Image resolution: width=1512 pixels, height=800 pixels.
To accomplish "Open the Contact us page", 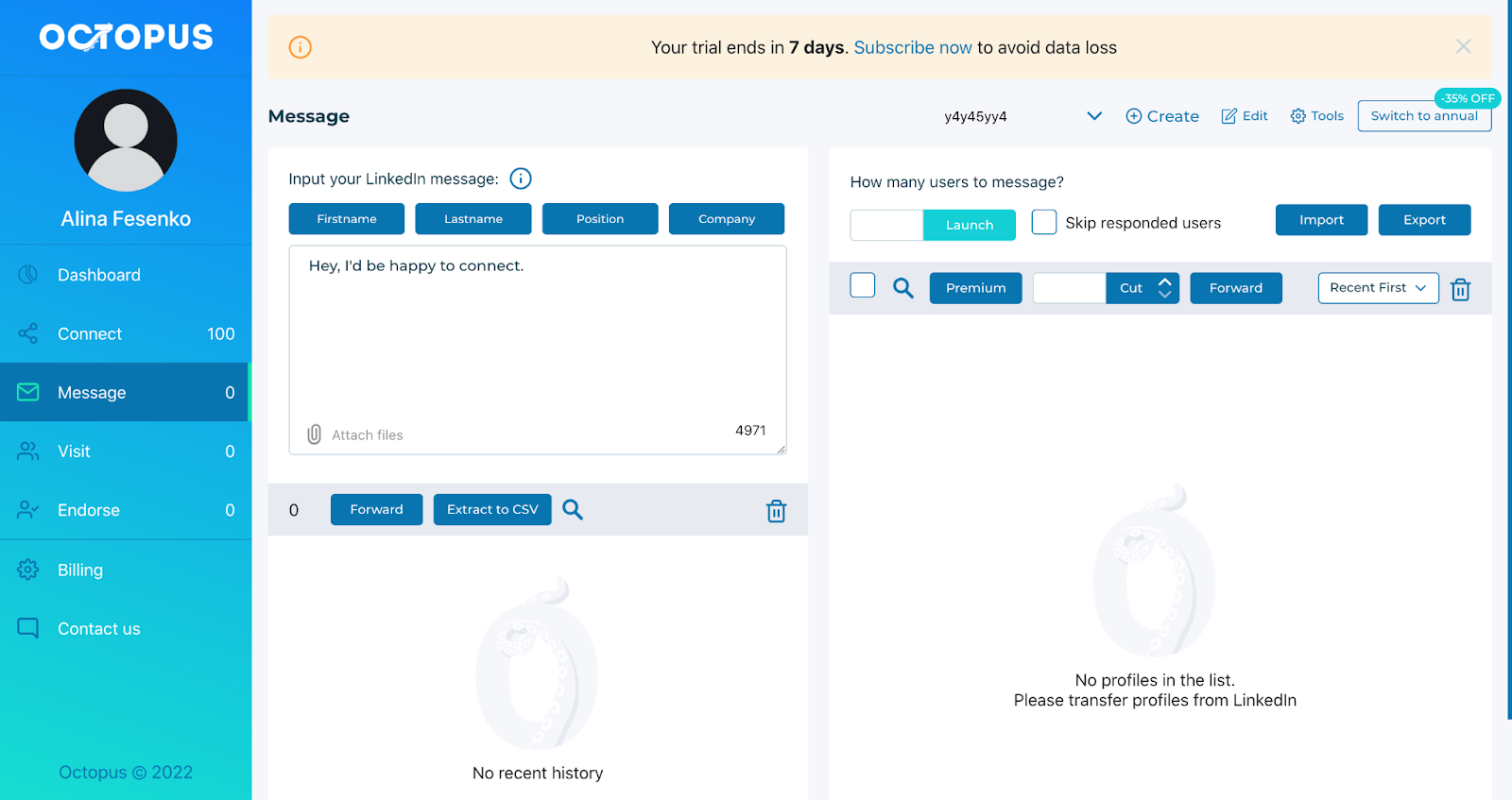I will (x=126, y=628).
